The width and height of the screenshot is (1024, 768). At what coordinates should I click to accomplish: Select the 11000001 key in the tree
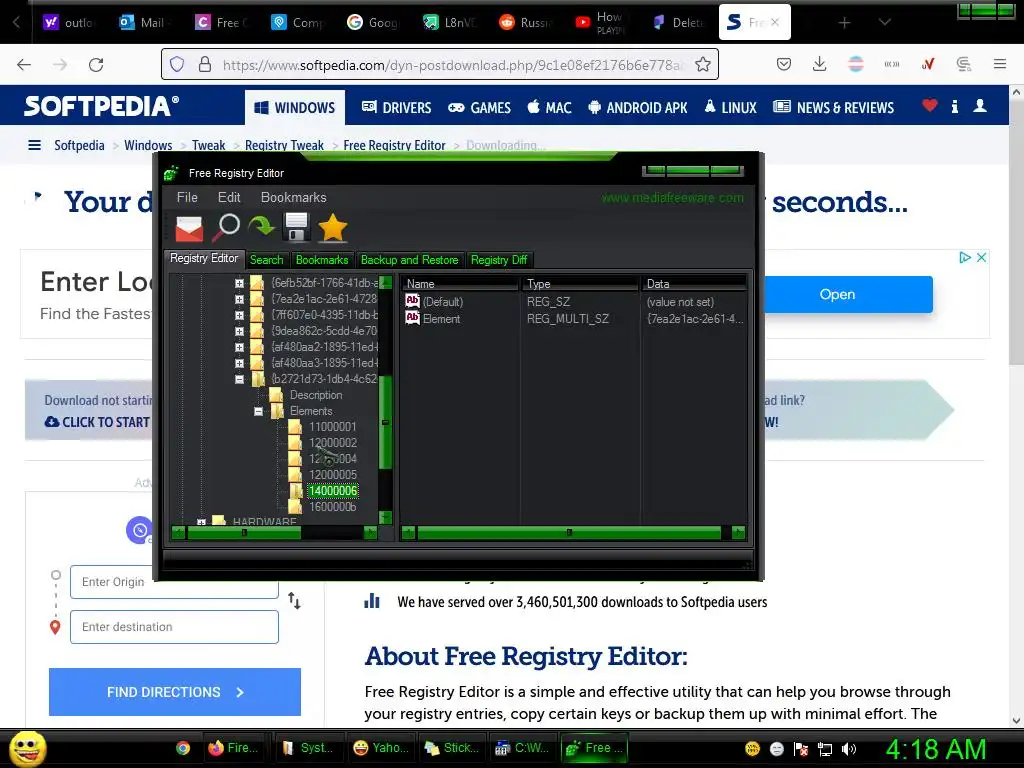332,426
